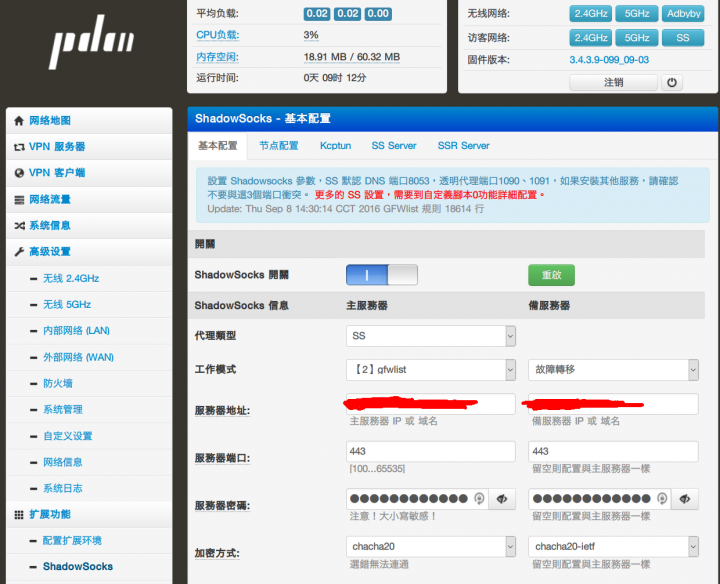The image size is (720, 584).
Task: Show backup server password with eye button
Action: coord(685,499)
